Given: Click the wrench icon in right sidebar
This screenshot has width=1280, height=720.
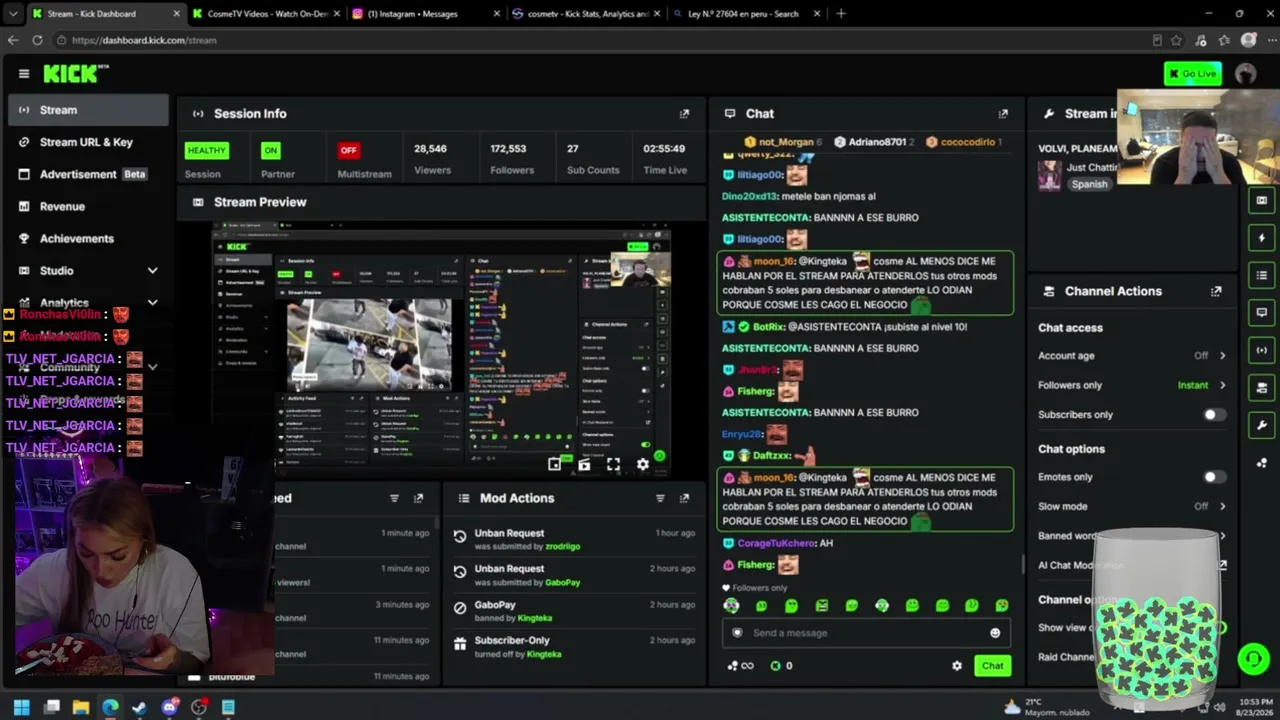Looking at the screenshot, I should 1261,425.
